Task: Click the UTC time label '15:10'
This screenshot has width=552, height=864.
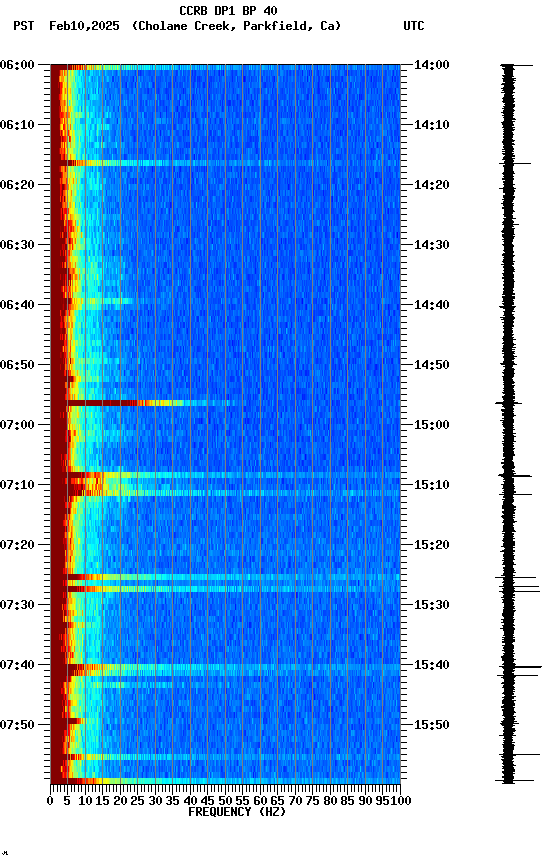Action: tap(432, 485)
